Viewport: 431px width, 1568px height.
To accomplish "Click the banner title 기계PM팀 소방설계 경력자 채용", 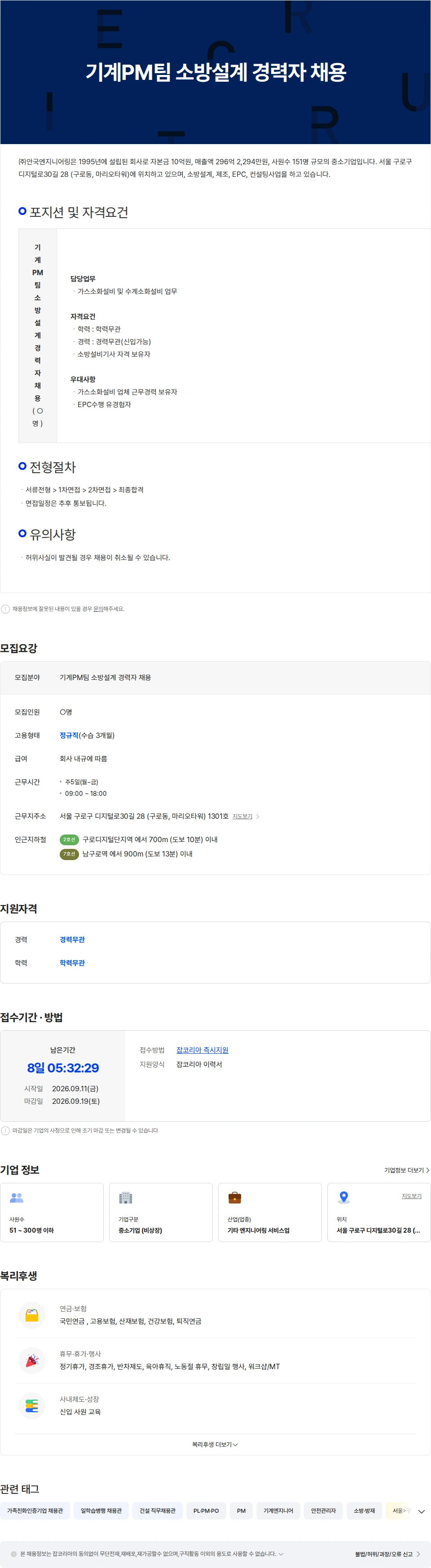I will tap(215, 72).
